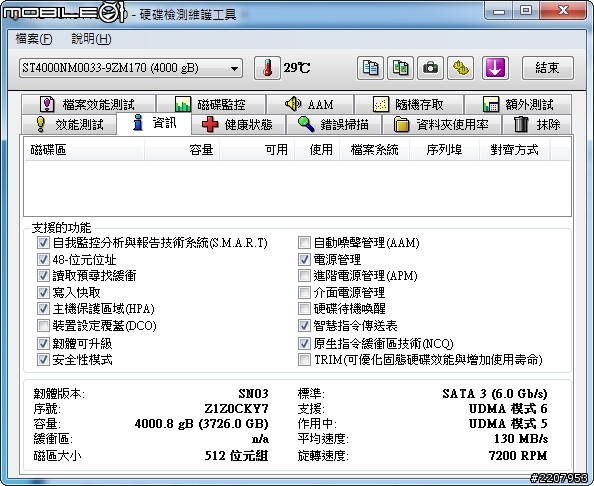Toggle the 電源管理 checkbox

coord(304,259)
